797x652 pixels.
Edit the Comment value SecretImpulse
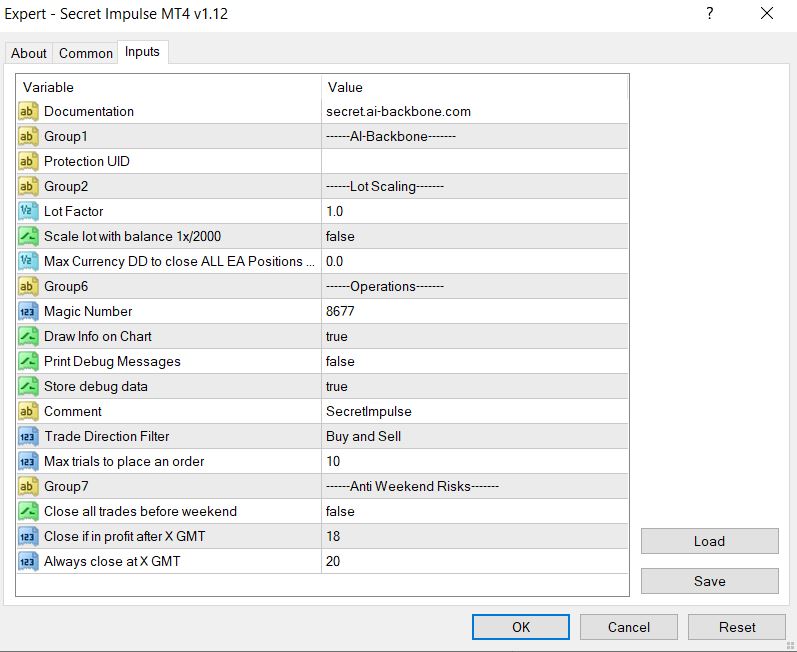pyautogui.click(x=475, y=411)
